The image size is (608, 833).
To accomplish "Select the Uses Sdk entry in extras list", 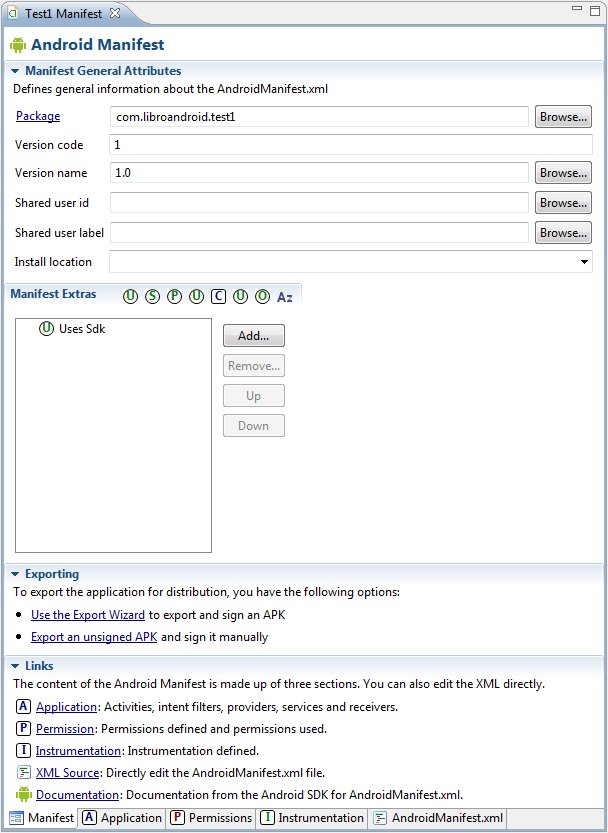I will tap(72, 329).
